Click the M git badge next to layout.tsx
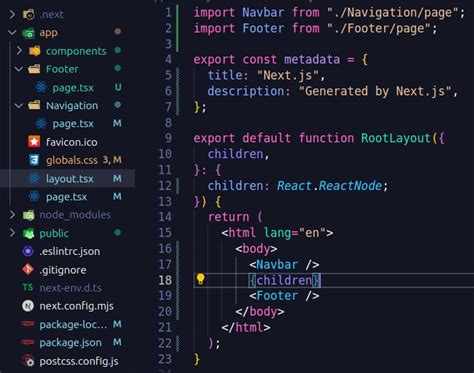The image size is (474, 373). click(x=117, y=178)
